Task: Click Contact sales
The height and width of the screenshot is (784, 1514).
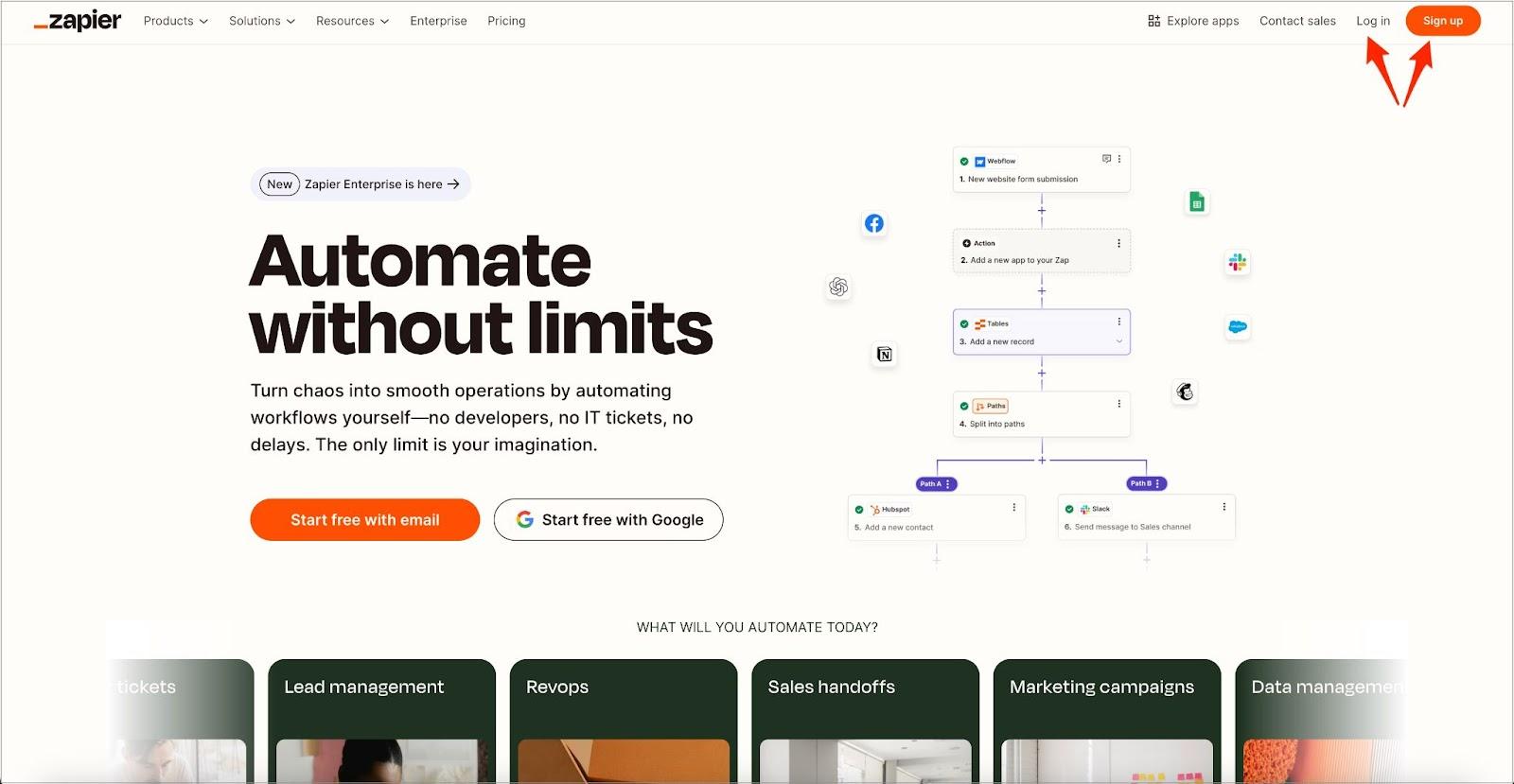Action: pos(1297,21)
